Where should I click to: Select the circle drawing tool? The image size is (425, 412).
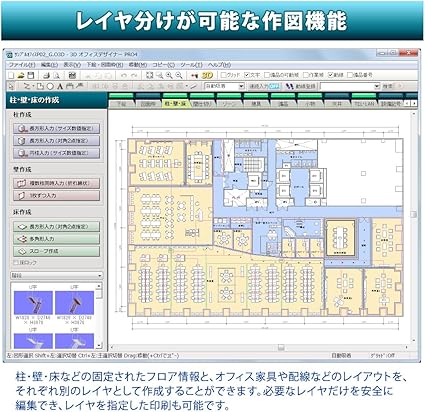click(x=50, y=86)
